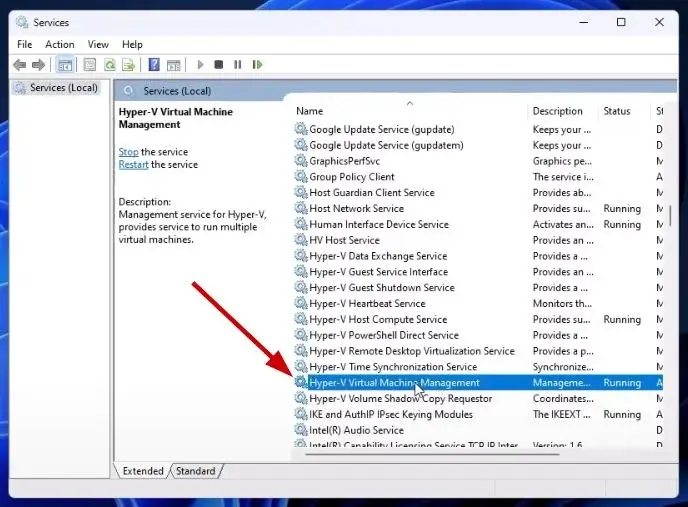Click the Stop the service link
688x507 pixels.
(x=128, y=152)
